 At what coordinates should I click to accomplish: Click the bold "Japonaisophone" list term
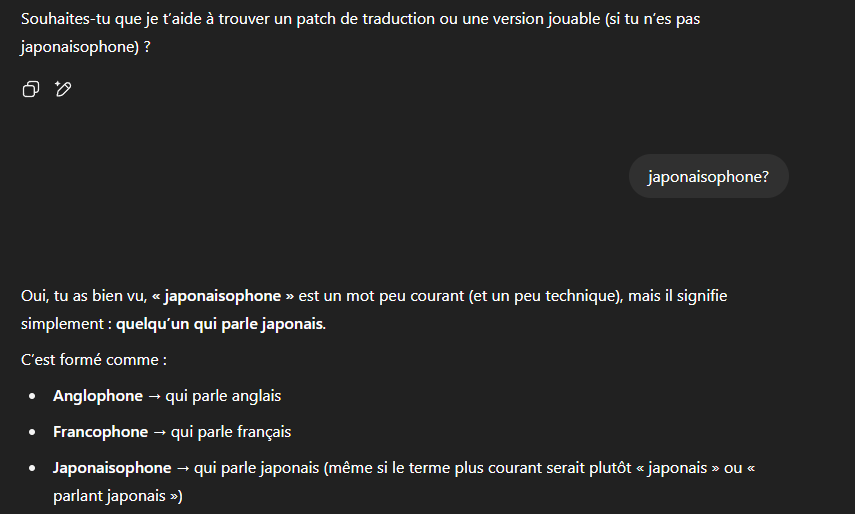coord(112,468)
